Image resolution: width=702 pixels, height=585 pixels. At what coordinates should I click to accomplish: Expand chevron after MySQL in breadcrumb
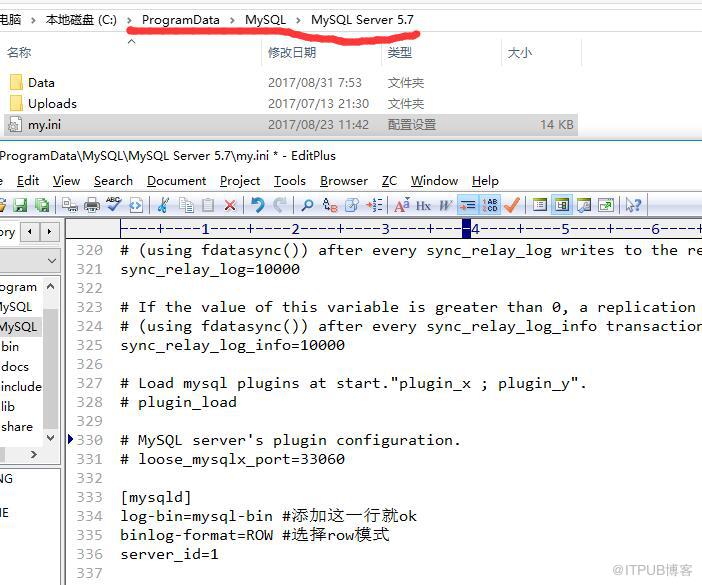(x=298, y=21)
